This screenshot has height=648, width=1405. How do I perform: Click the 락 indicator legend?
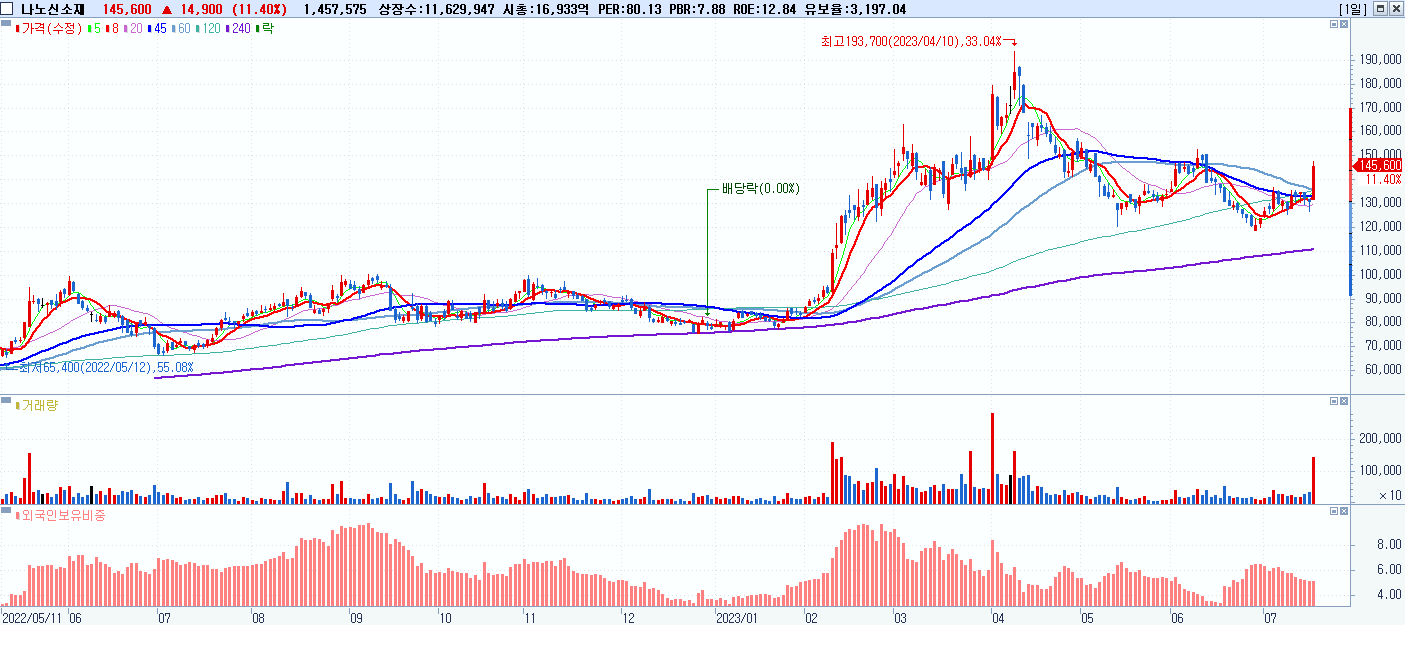click(x=267, y=29)
